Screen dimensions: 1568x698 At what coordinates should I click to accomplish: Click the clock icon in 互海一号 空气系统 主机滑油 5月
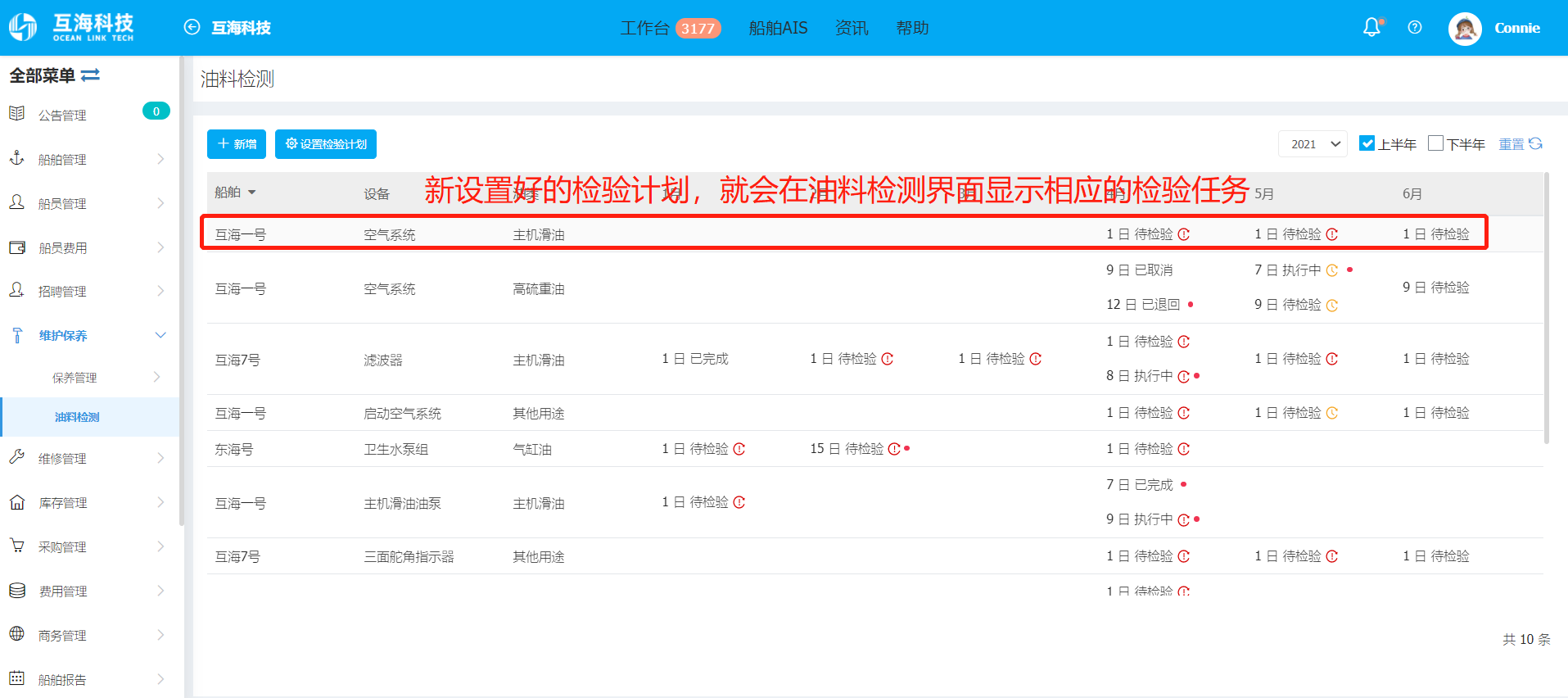(x=1331, y=234)
